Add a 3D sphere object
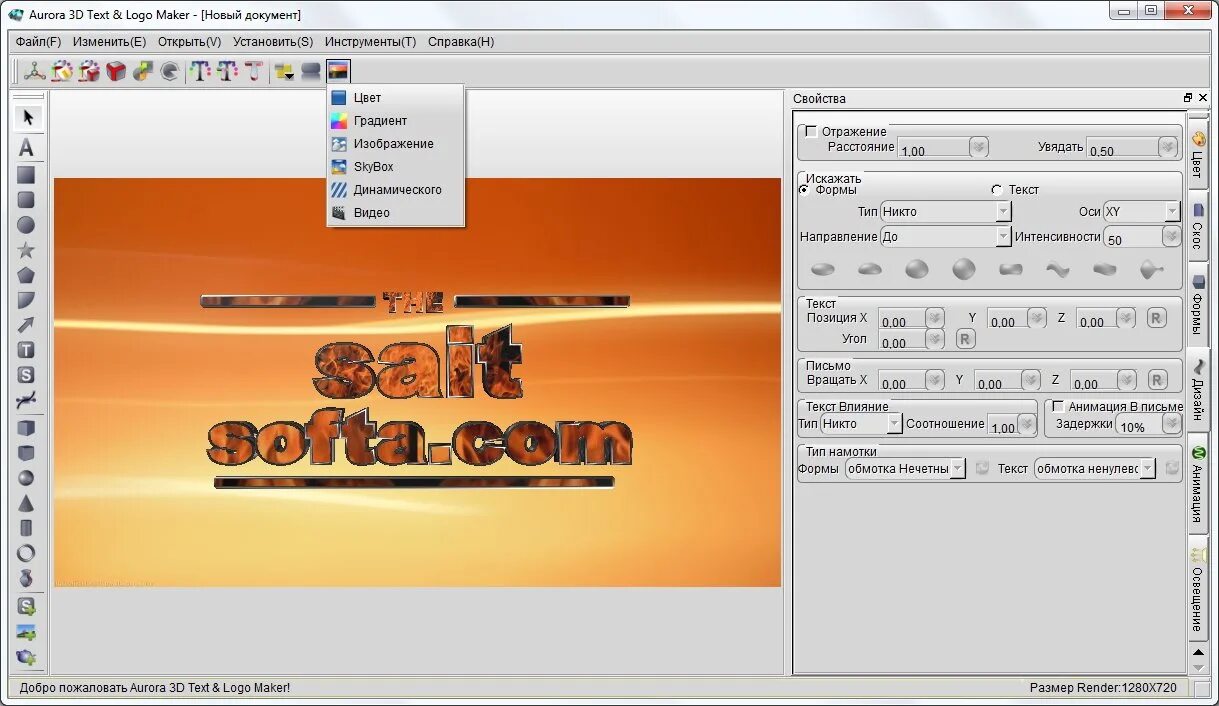The height and width of the screenshot is (706, 1219). 27,478
